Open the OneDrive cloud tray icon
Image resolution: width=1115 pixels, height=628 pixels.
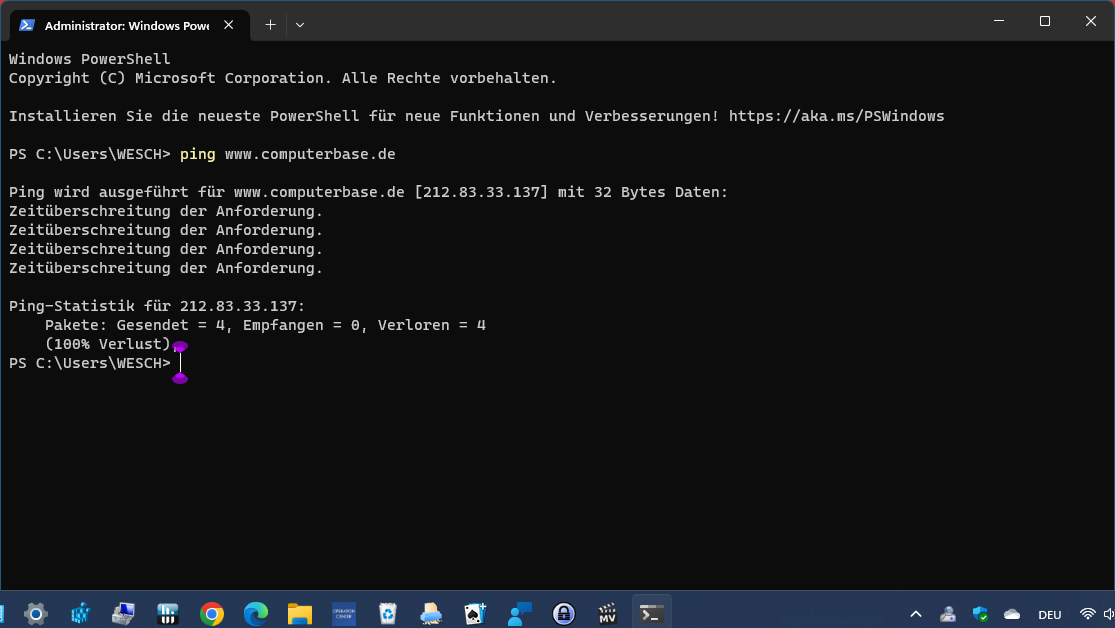pyautogui.click(x=1012, y=614)
